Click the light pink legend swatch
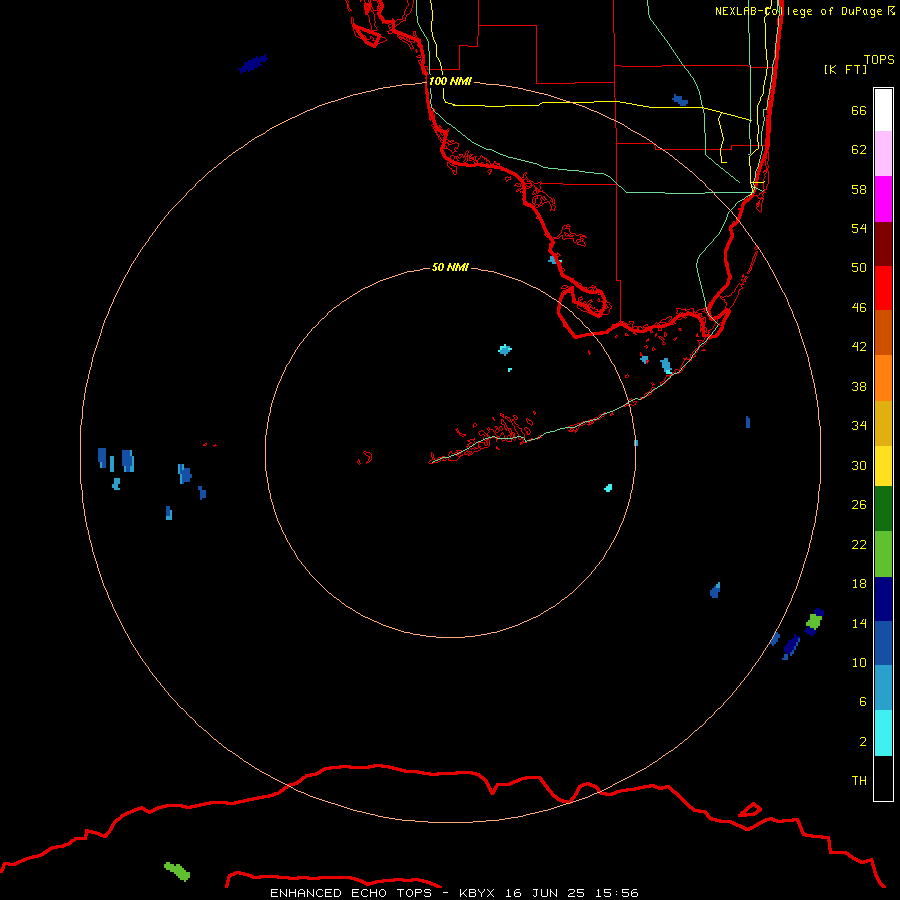 [x=883, y=153]
